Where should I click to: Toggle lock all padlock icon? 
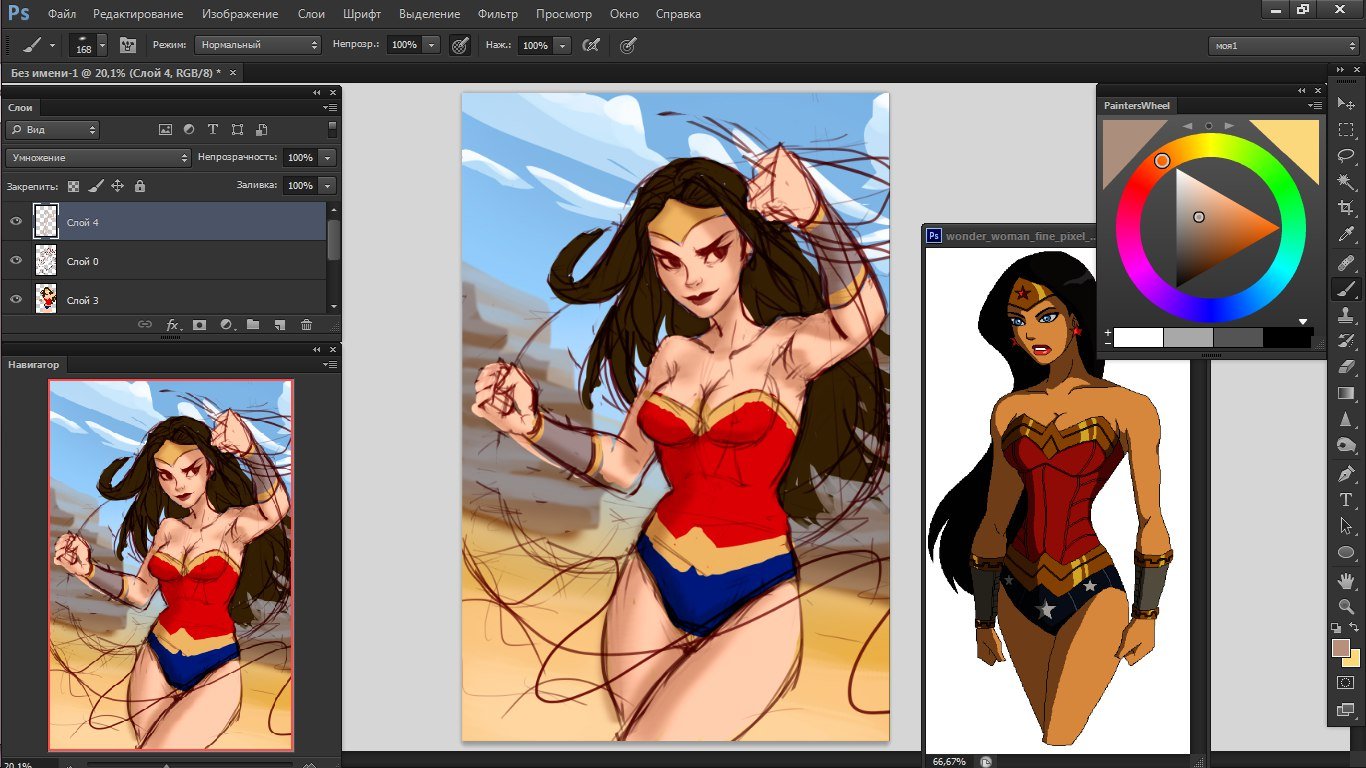(x=139, y=186)
